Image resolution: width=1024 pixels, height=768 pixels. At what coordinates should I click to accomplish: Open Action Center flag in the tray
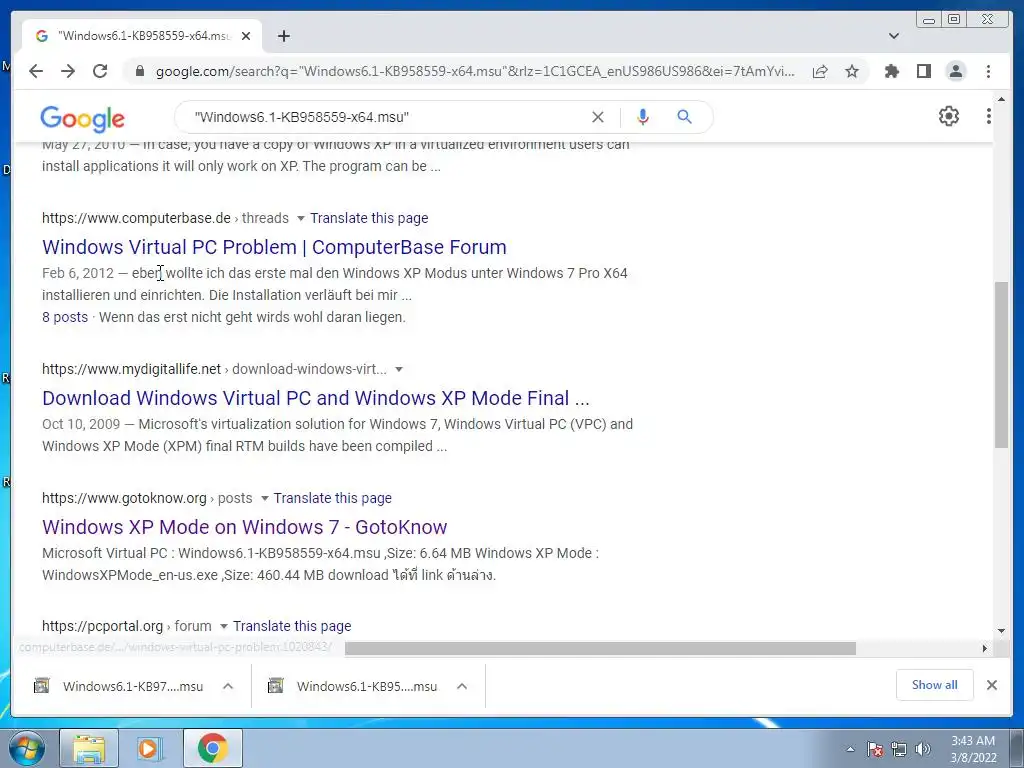[875, 749]
